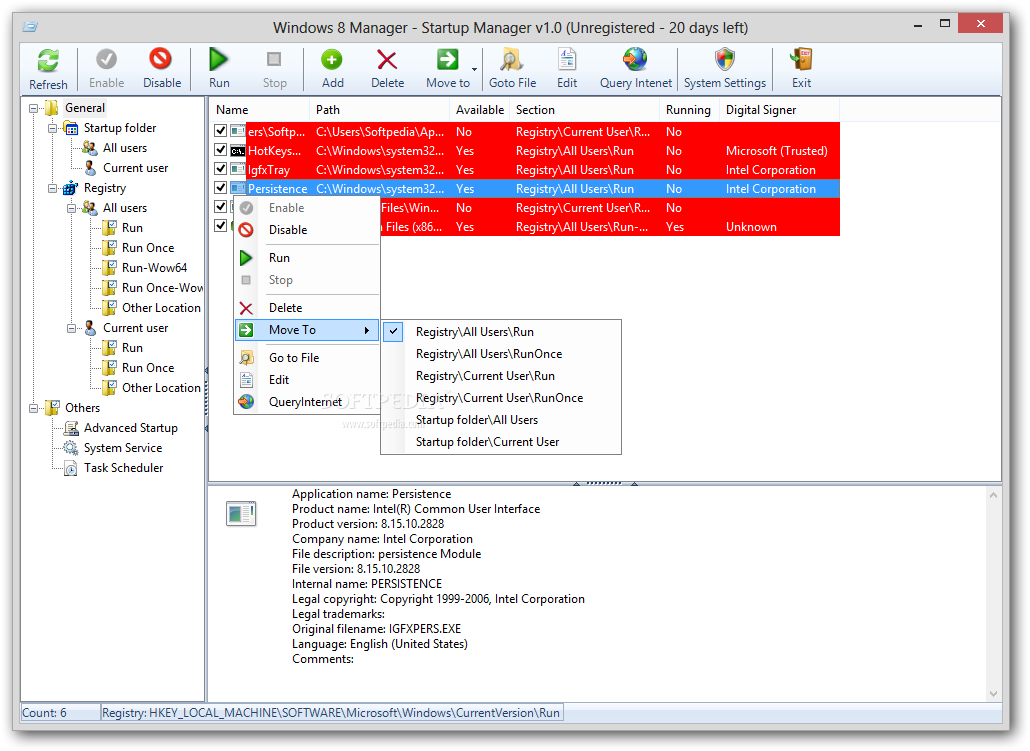This screenshot has height=751, width=1030.
Task: Collapse the General tree node
Action: point(34,108)
